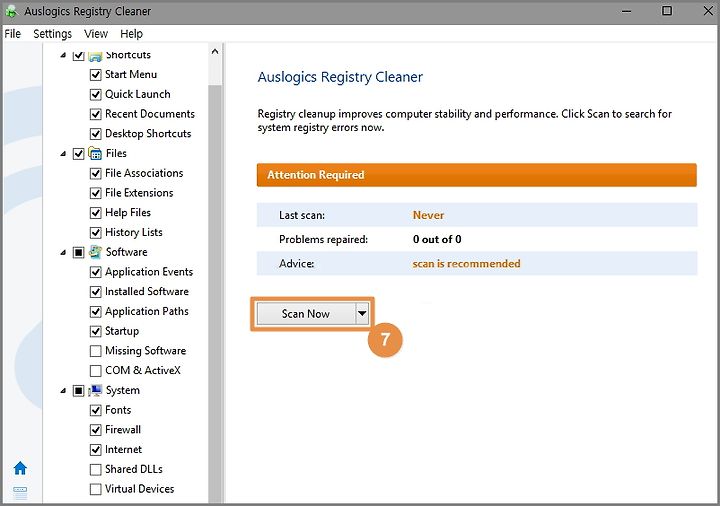
Task: Toggle the System category tri-state checkbox
Action: click(x=79, y=390)
